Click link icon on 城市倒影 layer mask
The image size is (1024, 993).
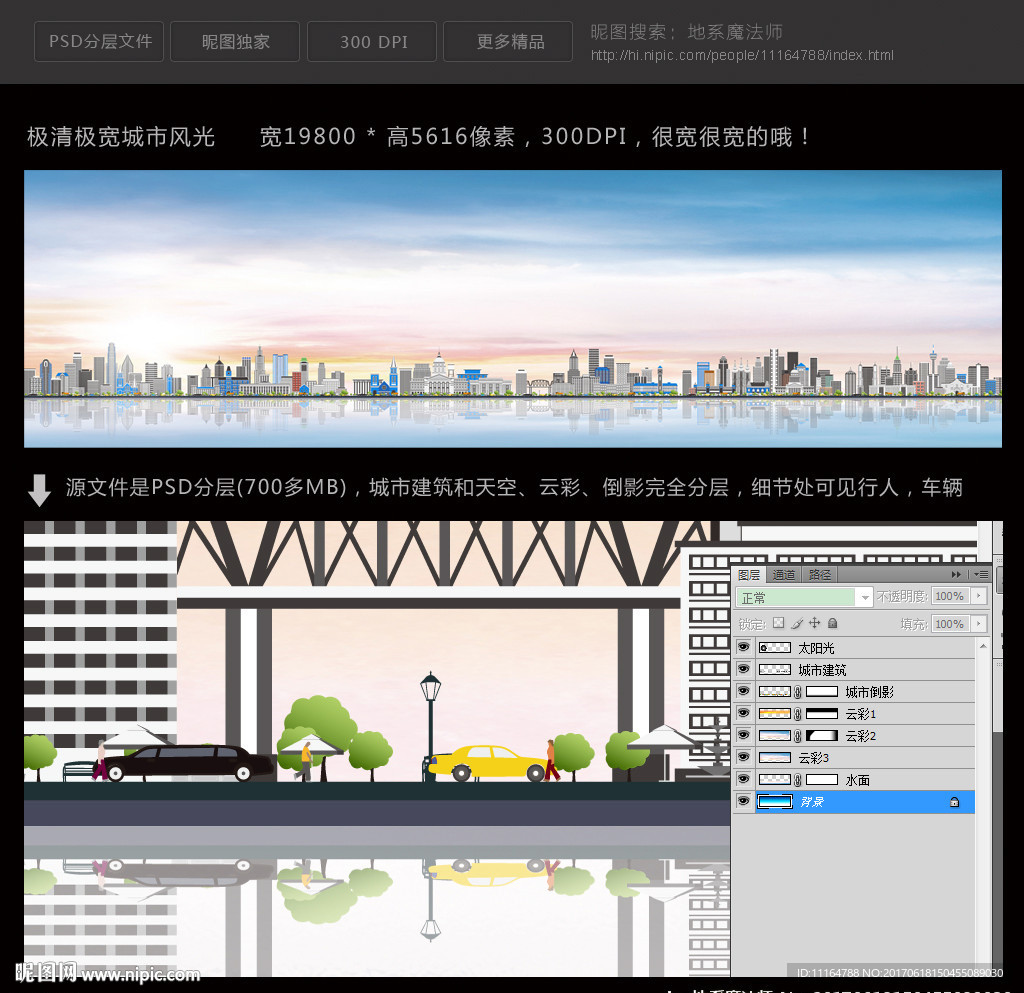(797, 692)
